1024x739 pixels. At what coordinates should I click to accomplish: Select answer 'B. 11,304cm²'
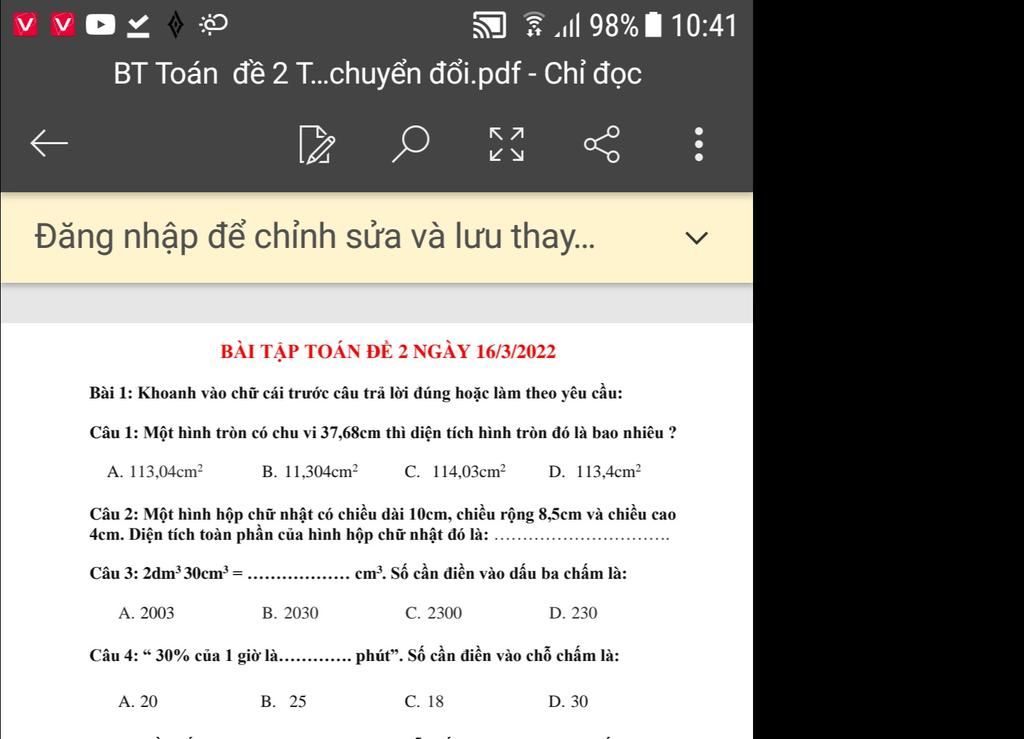click(x=310, y=471)
